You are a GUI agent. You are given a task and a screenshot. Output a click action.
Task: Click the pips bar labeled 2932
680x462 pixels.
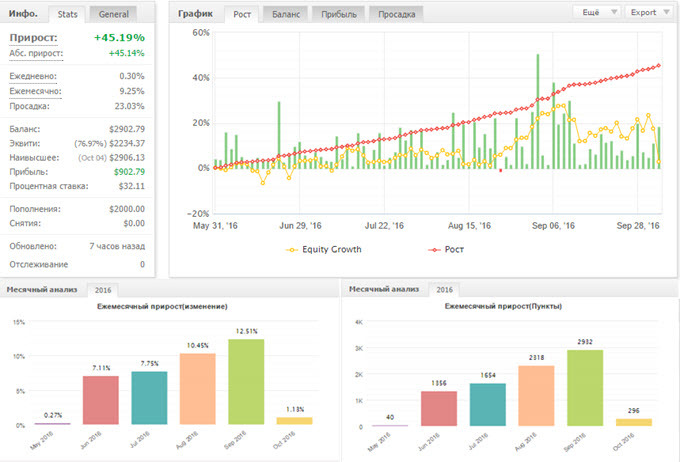click(585, 388)
